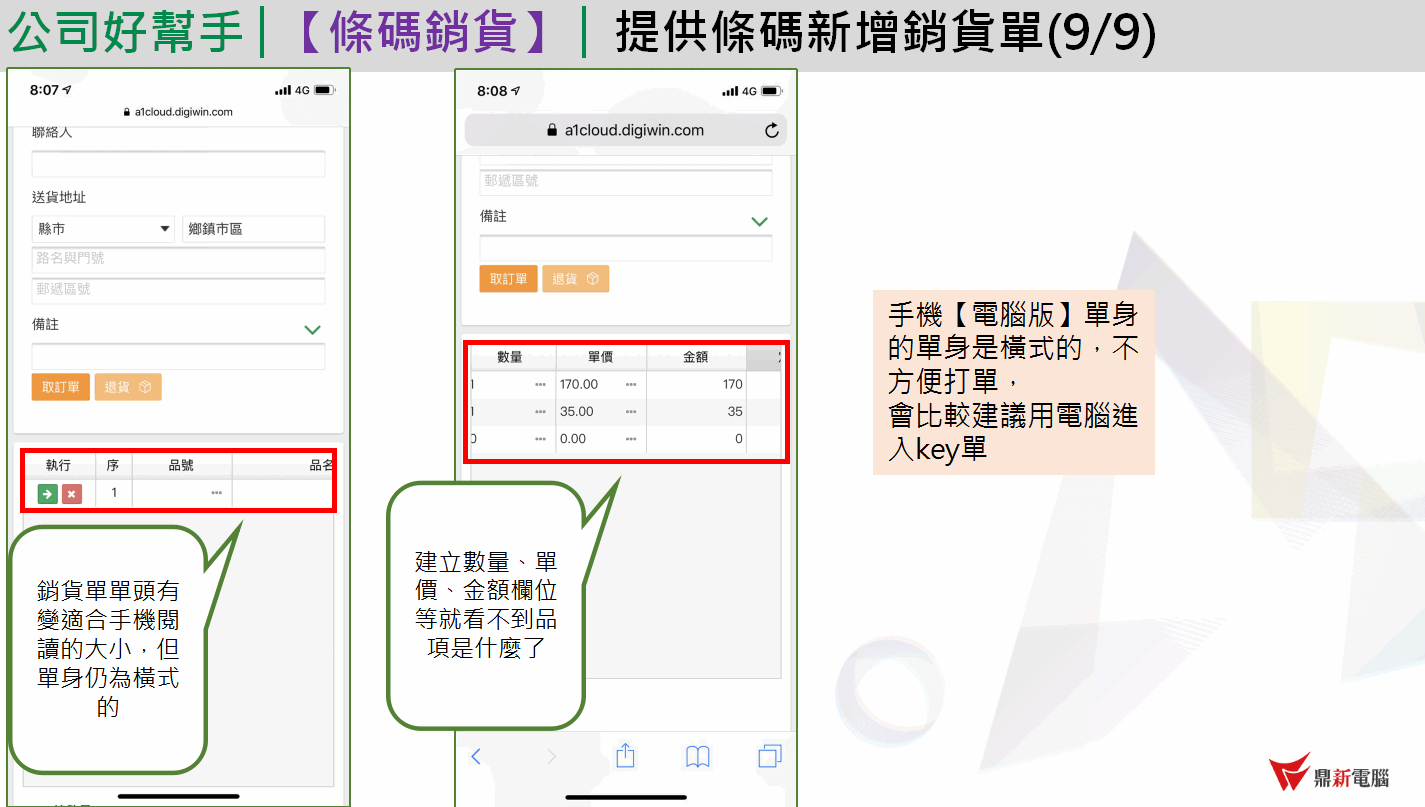Tap the ellipsis beside unit price 35.00
The height and width of the screenshot is (807, 1425).
click(x=631, y=411)
